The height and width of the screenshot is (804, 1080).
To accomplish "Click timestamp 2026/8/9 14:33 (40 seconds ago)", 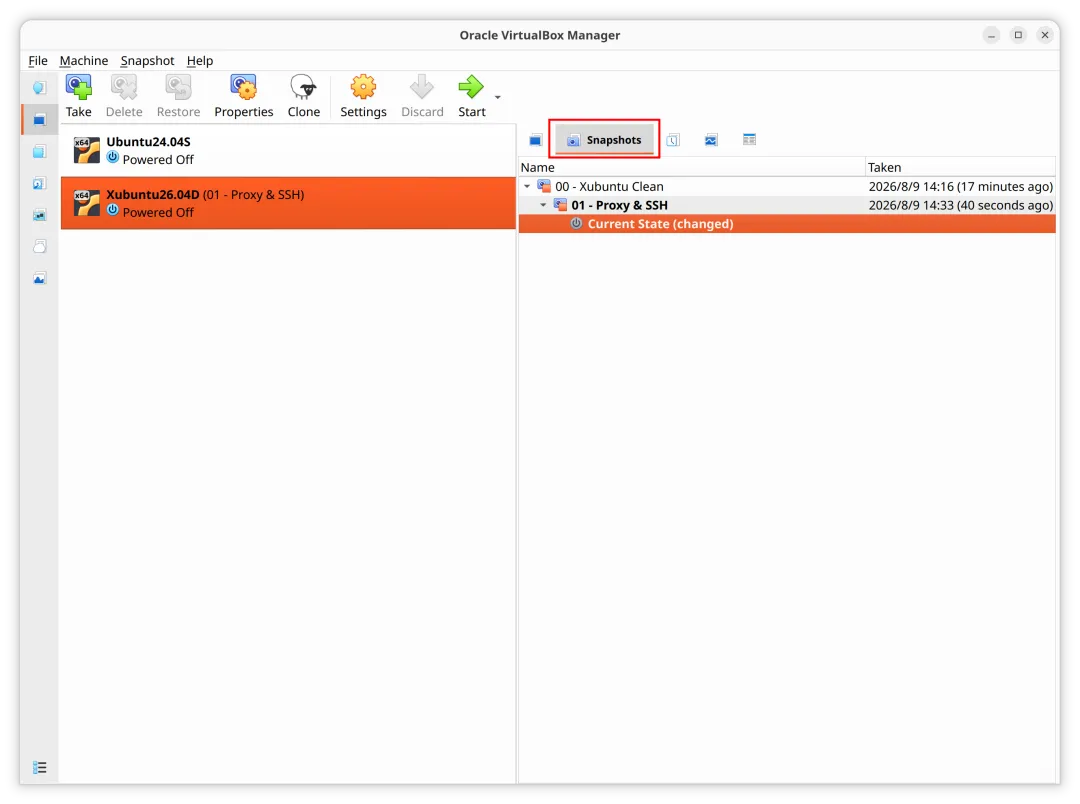I will (x=960, y=205).
